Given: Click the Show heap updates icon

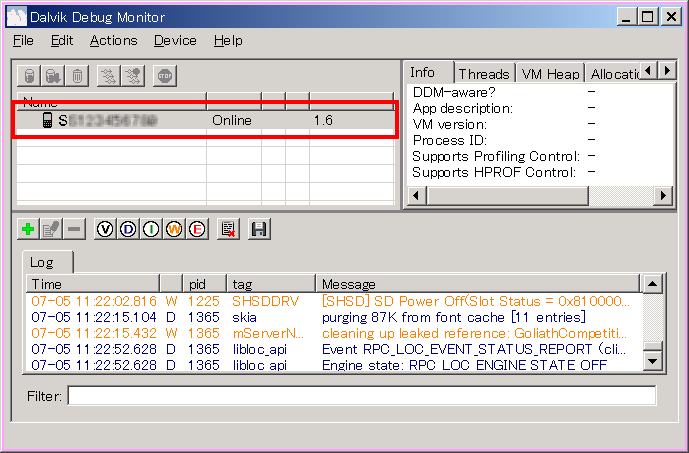Looking at the screenshot, I should 30,76.
